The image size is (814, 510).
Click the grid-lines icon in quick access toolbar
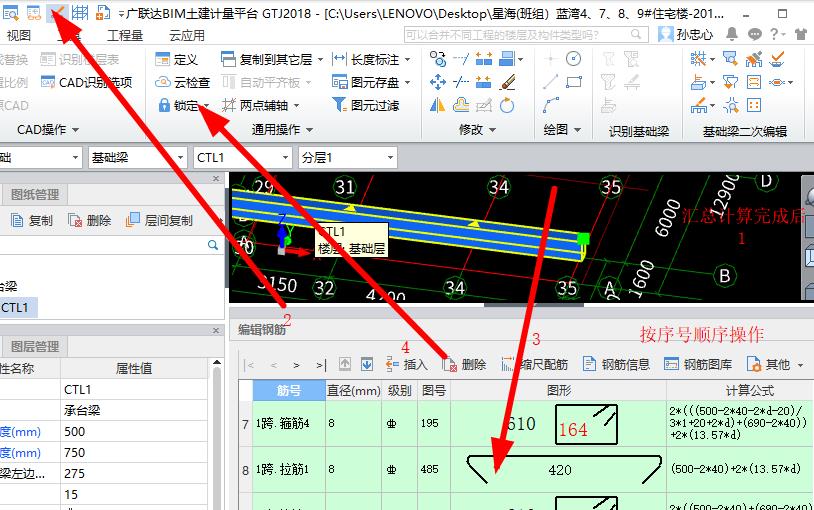80,12
